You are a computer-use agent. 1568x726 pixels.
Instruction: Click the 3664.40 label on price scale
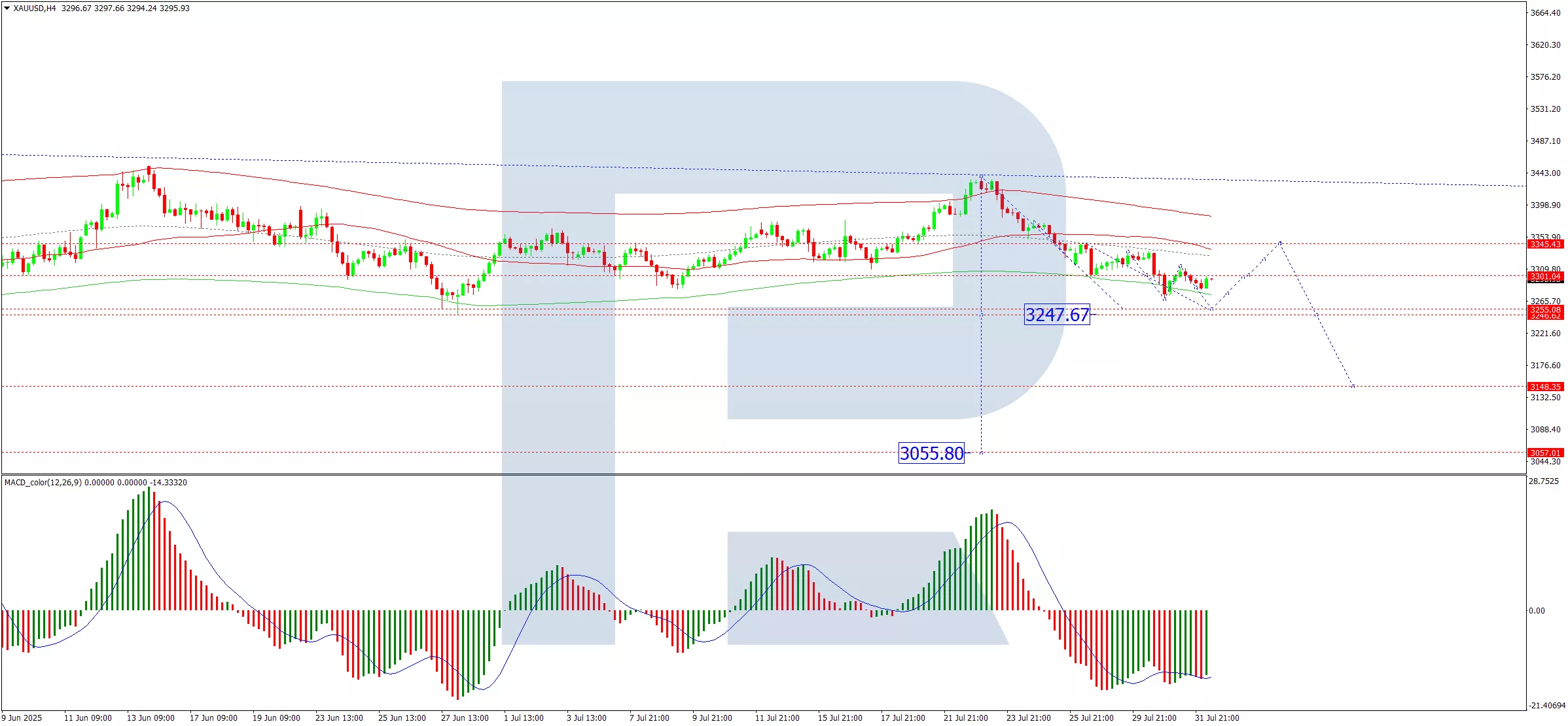(x=1545, y=13)
